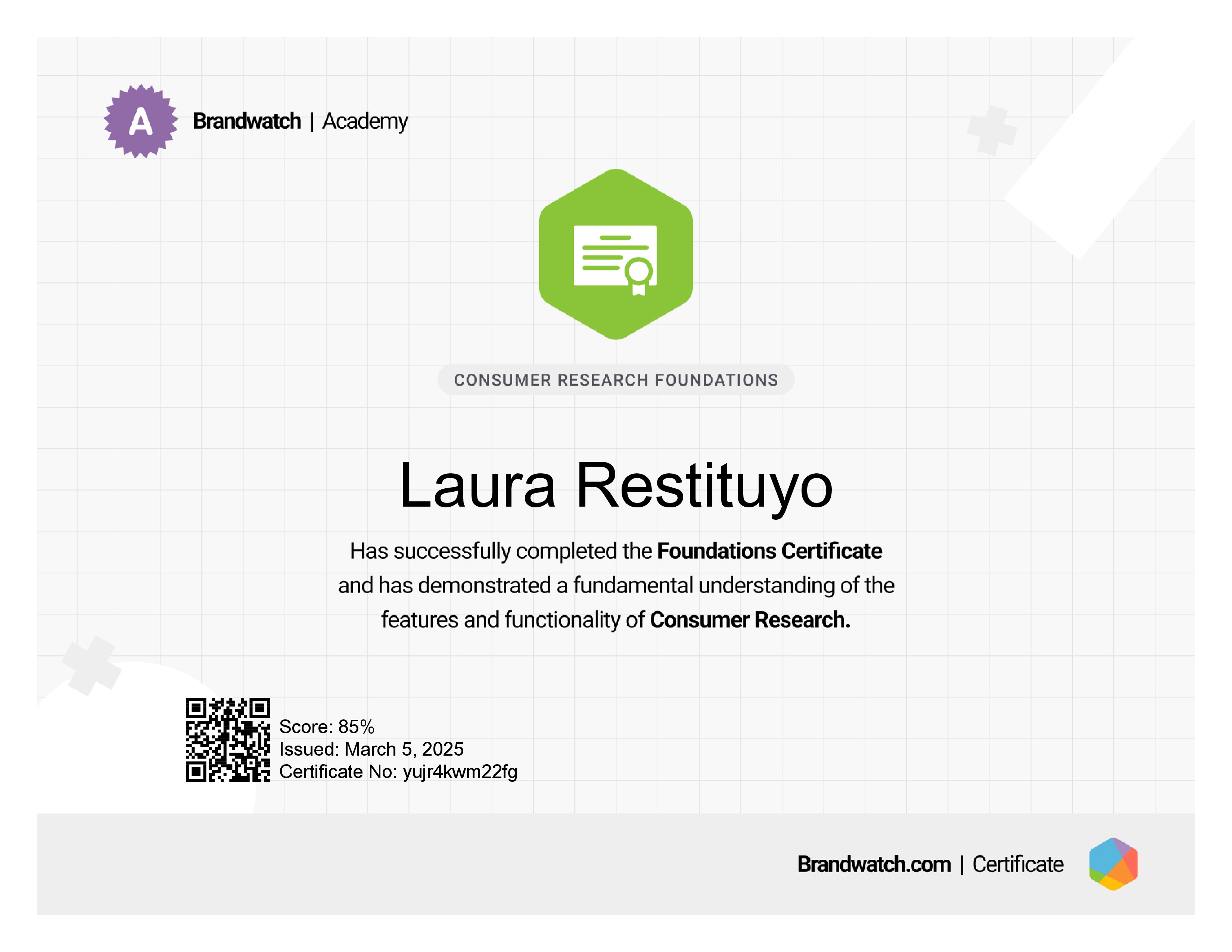Click the line 'and has demonstrated a fundamental understanding'
Screen dimensions: 1232x952
click(x=616, y=585)
